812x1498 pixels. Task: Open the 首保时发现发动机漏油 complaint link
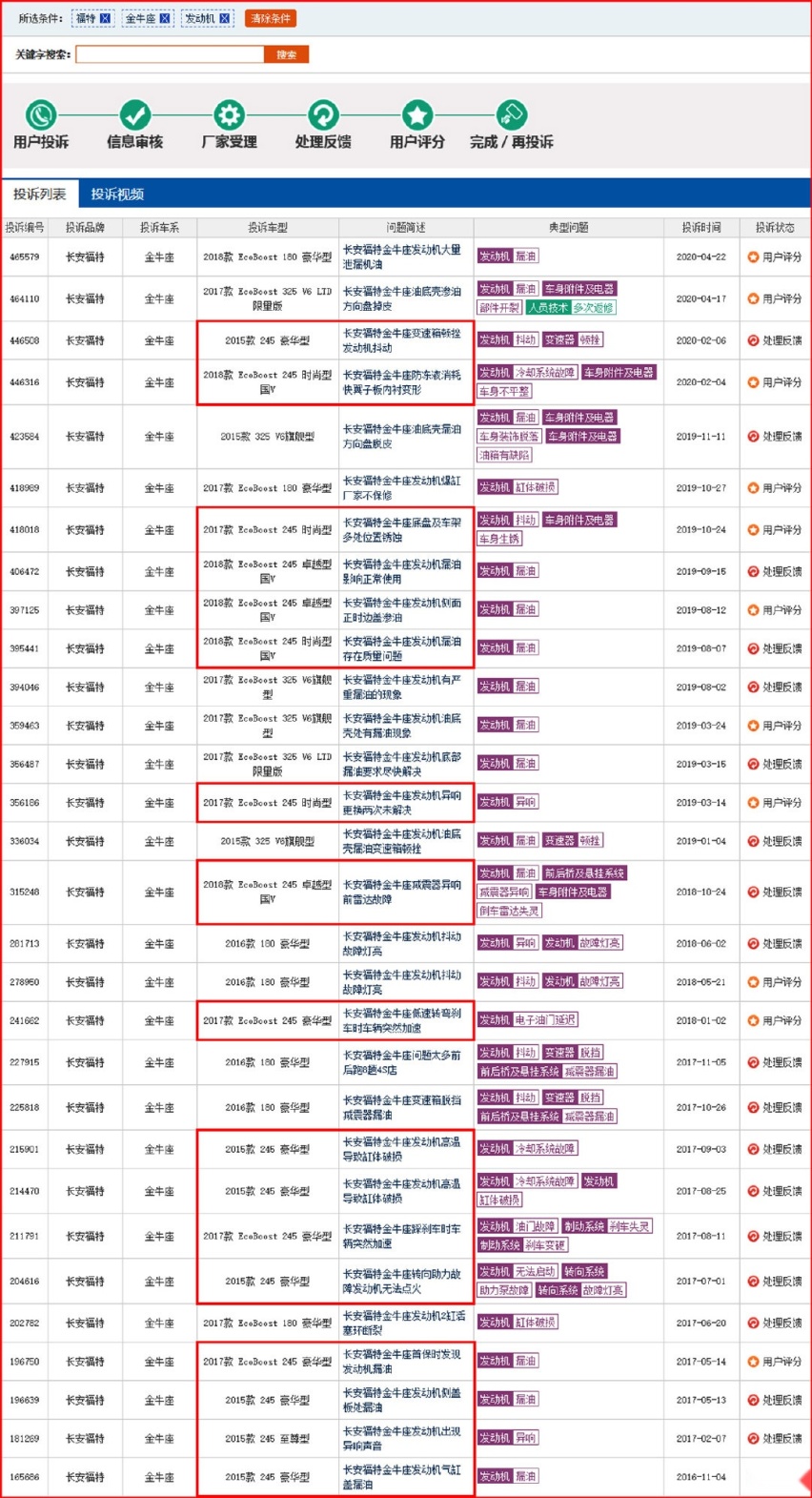pos(402,1362)
